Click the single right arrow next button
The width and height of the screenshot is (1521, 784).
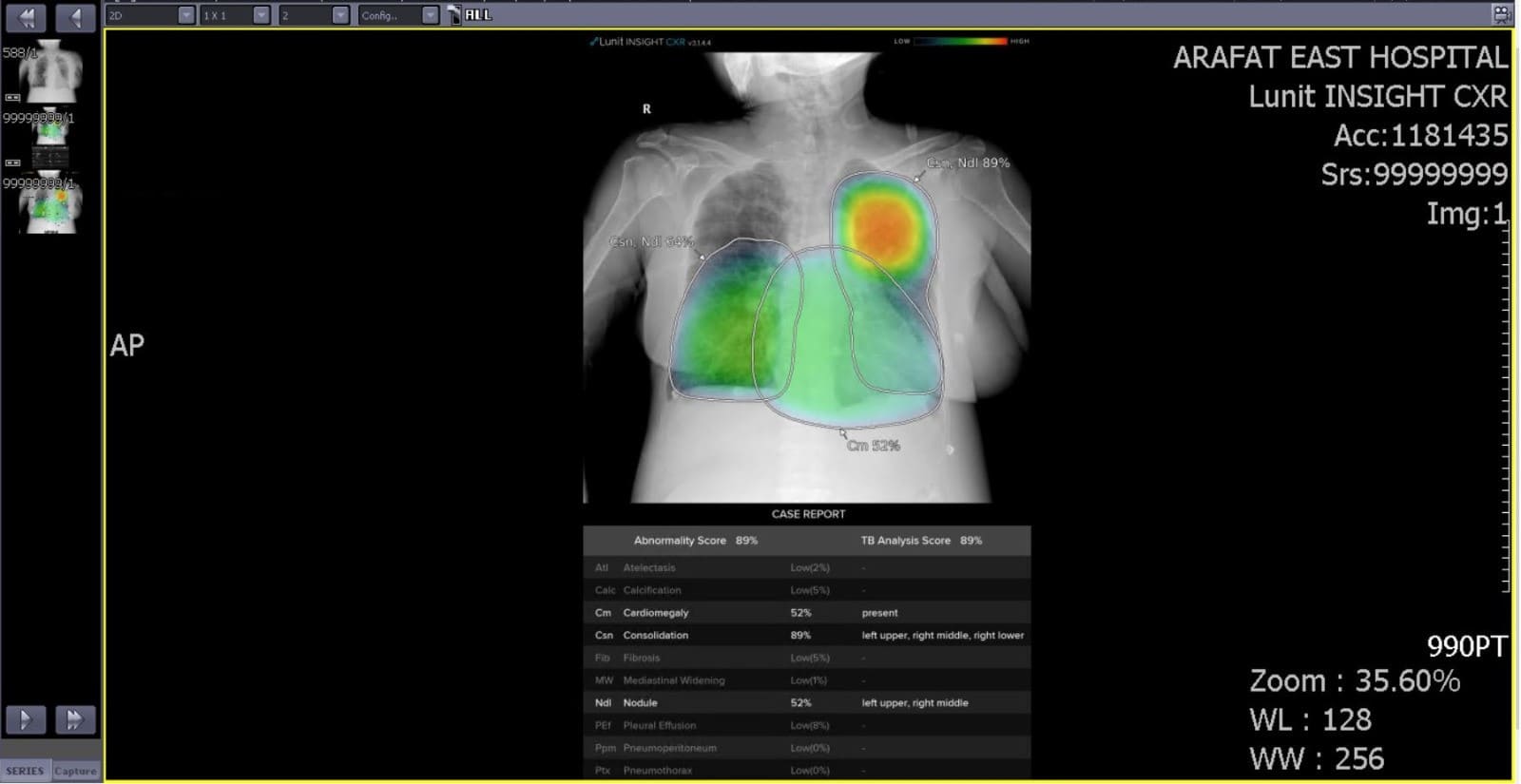pyautogui.click(x=26, y=719)
